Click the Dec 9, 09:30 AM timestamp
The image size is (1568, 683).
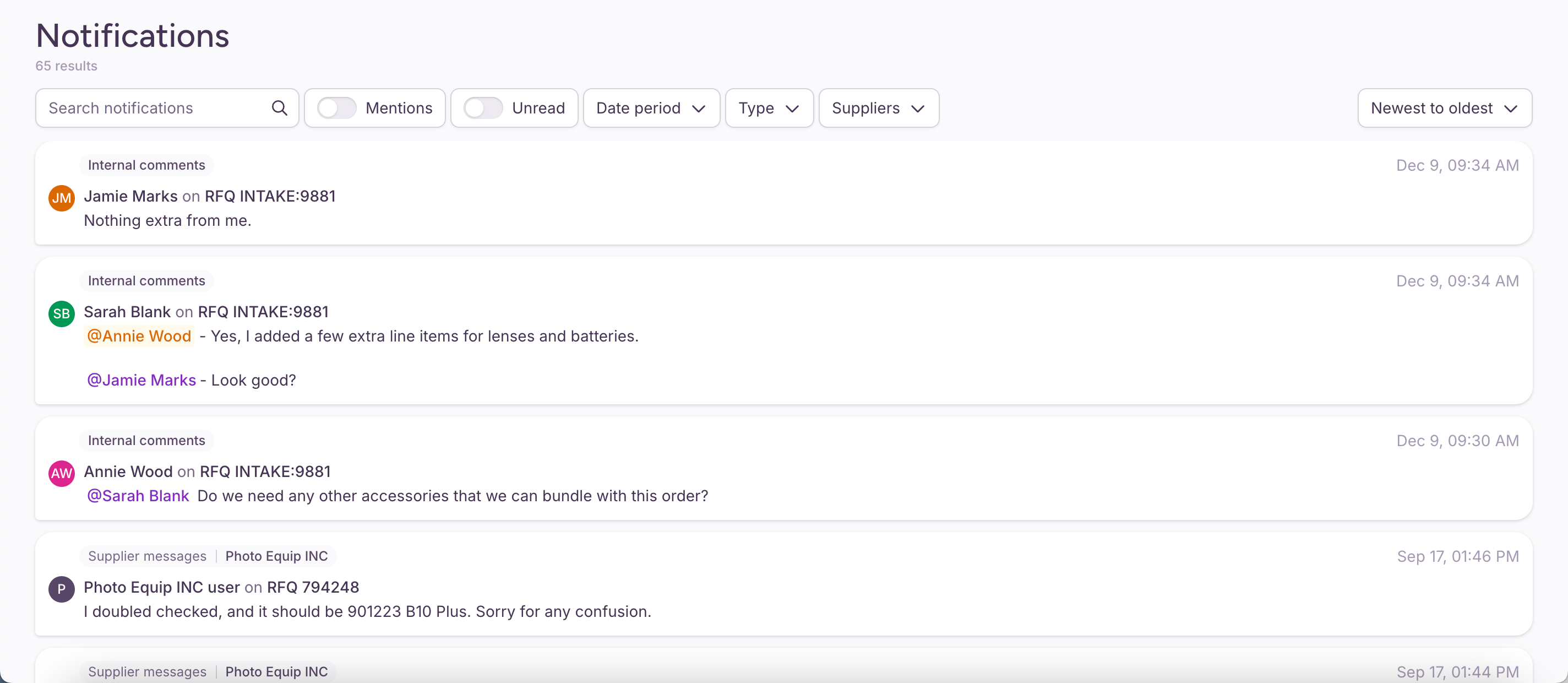[1457, 440]
